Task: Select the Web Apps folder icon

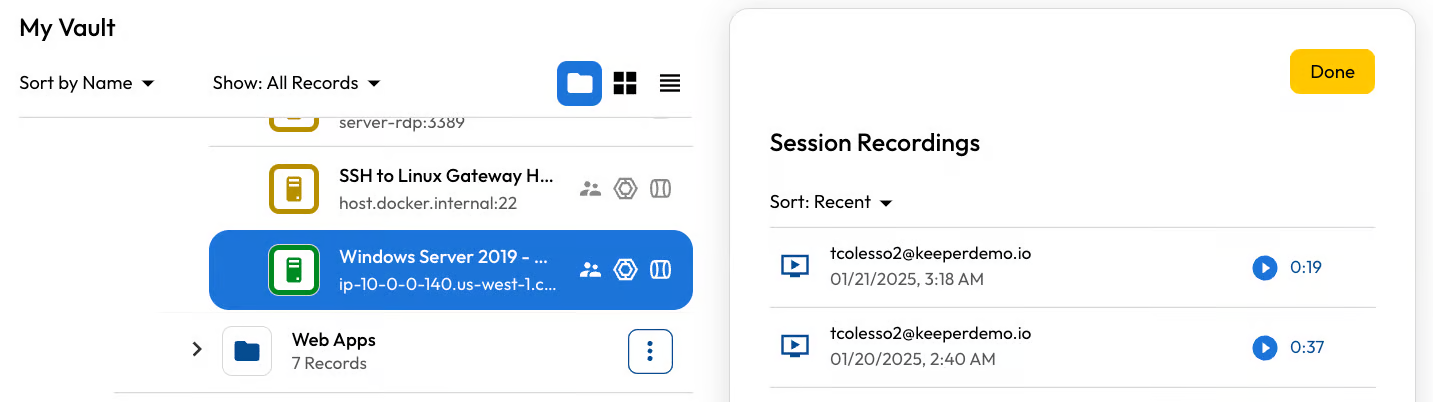Action: tap(247, 351)
